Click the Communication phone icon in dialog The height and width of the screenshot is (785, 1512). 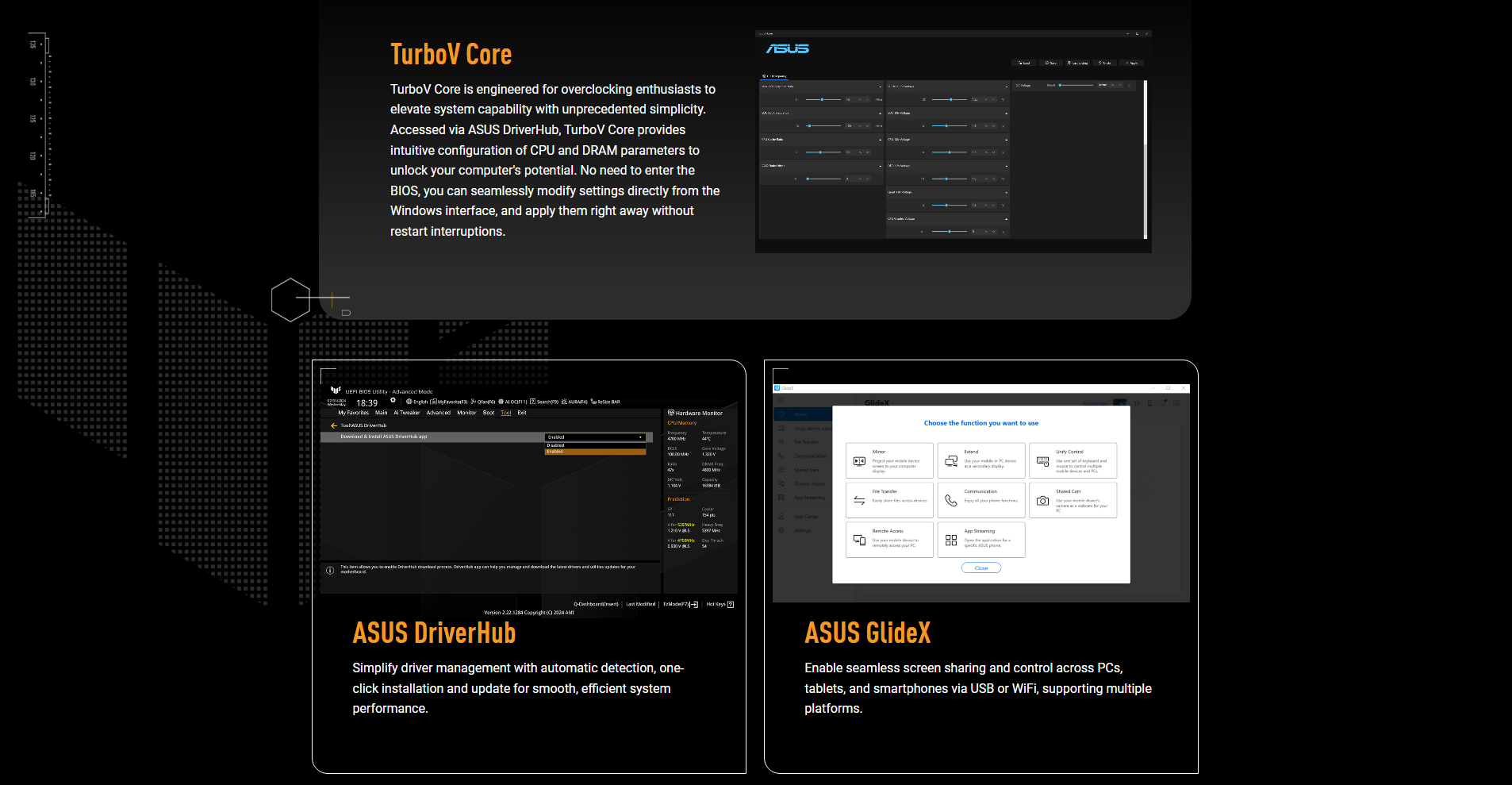click(x=951, y=501)
